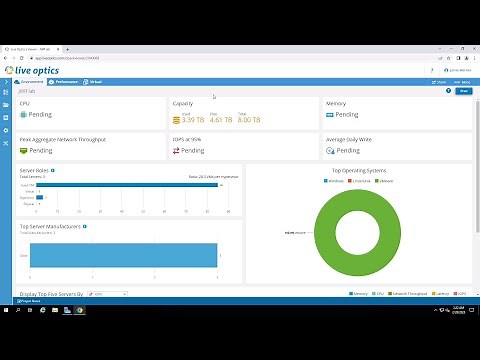Click the Guest VM bar in Server Roles
The image size is (480, 360).
(x=127, y=185)
